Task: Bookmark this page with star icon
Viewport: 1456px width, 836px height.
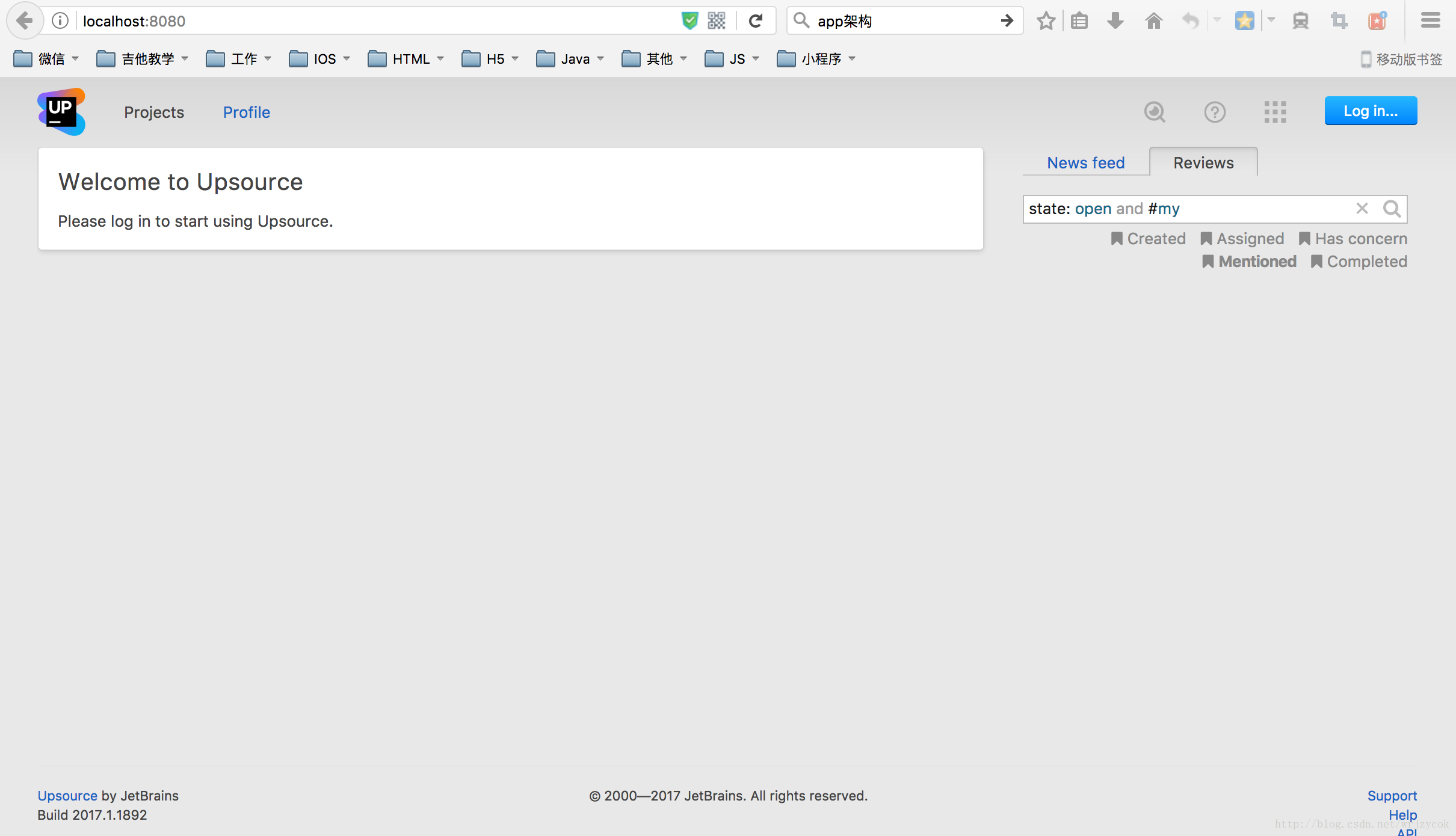Action: coord(1046,21)
